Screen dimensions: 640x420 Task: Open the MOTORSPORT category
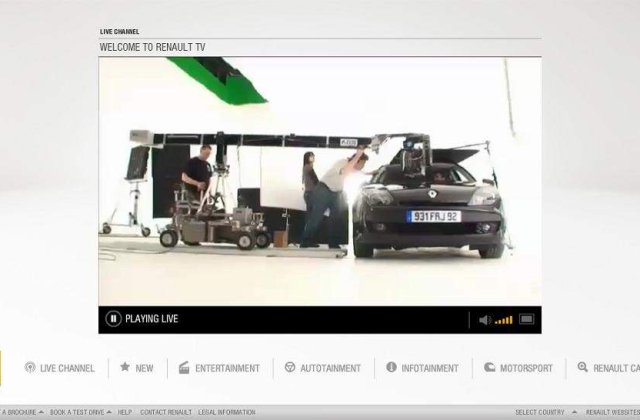(527, 368)
